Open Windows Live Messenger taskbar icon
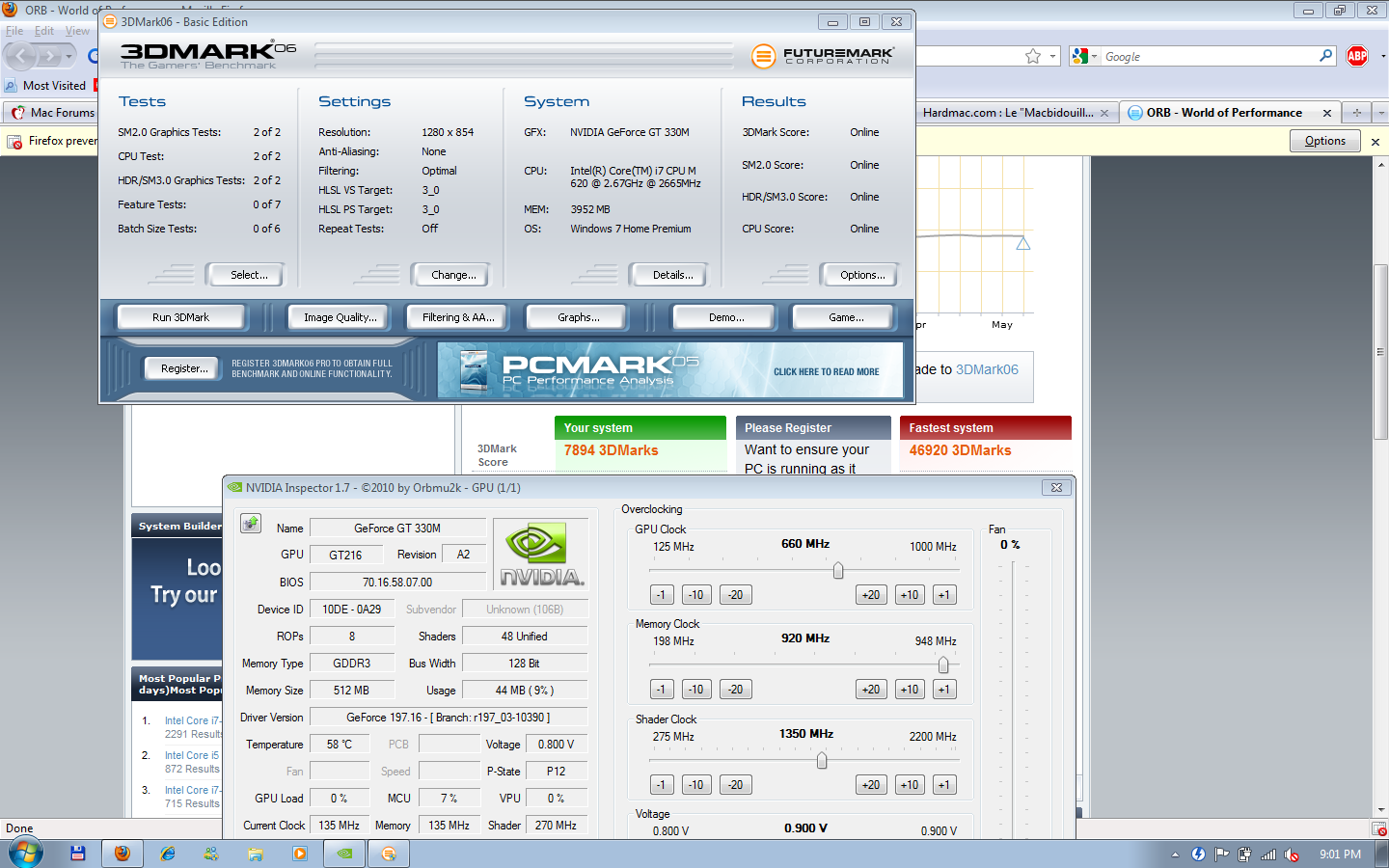Viewport: 1389px width, 868px height. click(x=211, y=854)
